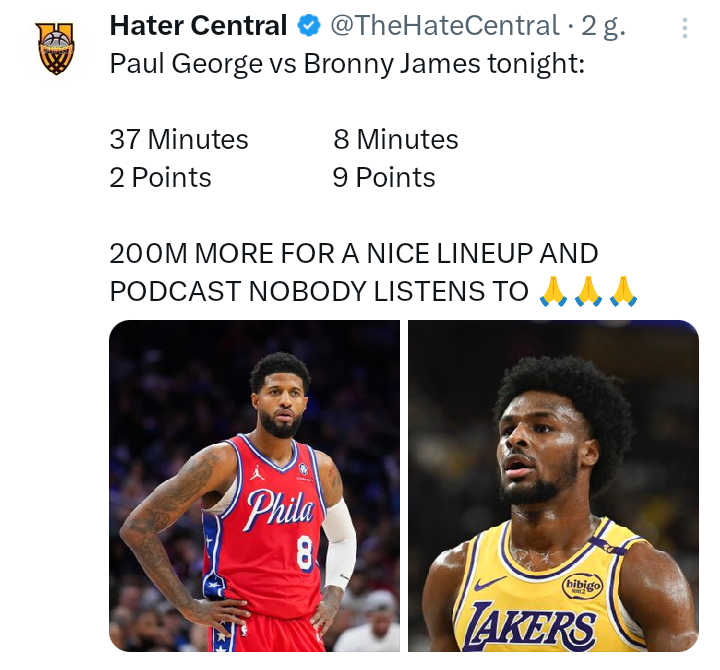The image size is (720, 670).
Task: Open the Bronny James Lakers photo
Action: 553,485
